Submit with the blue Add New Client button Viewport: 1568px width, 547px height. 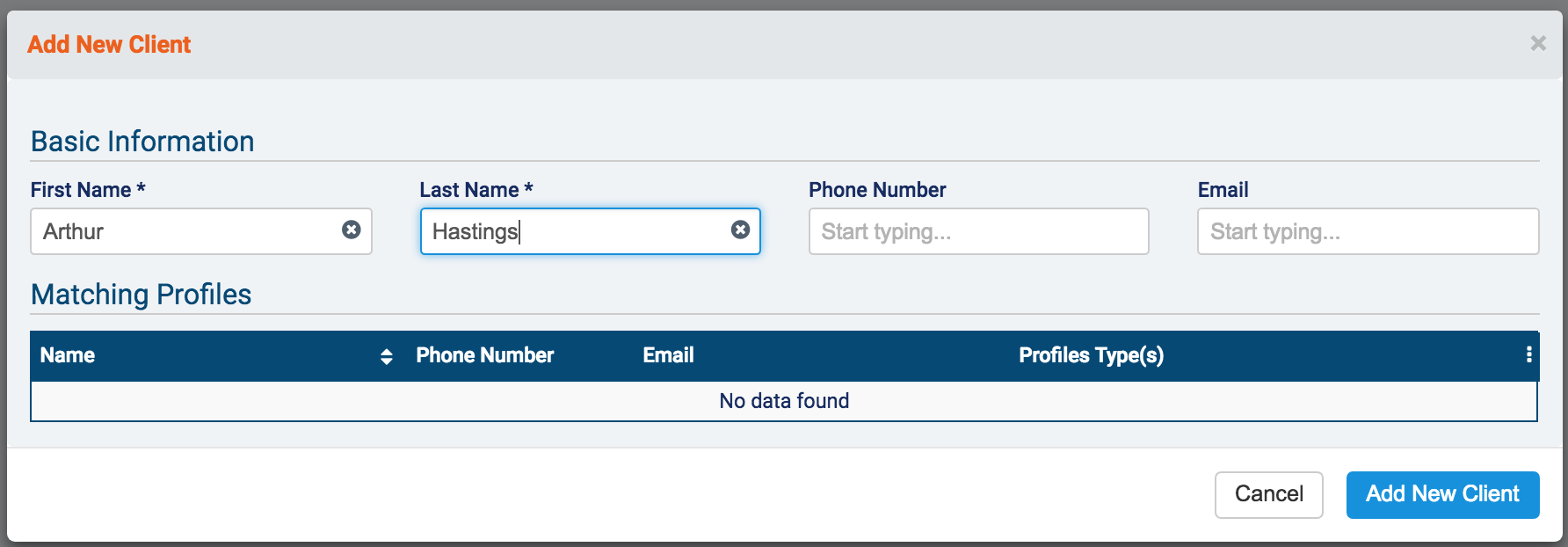(x=1442, y=494)
